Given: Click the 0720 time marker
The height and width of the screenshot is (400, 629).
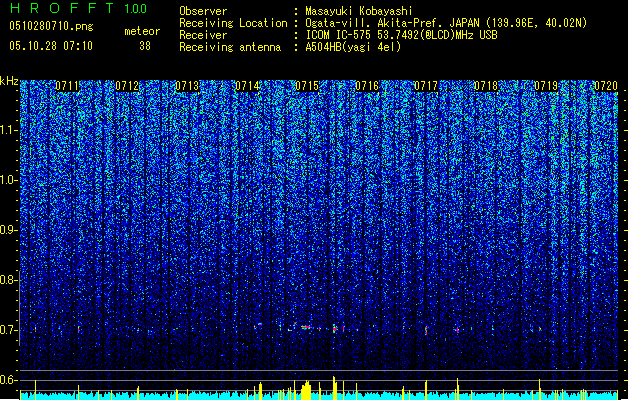Looking at the screenshot, I should (606, 86).
